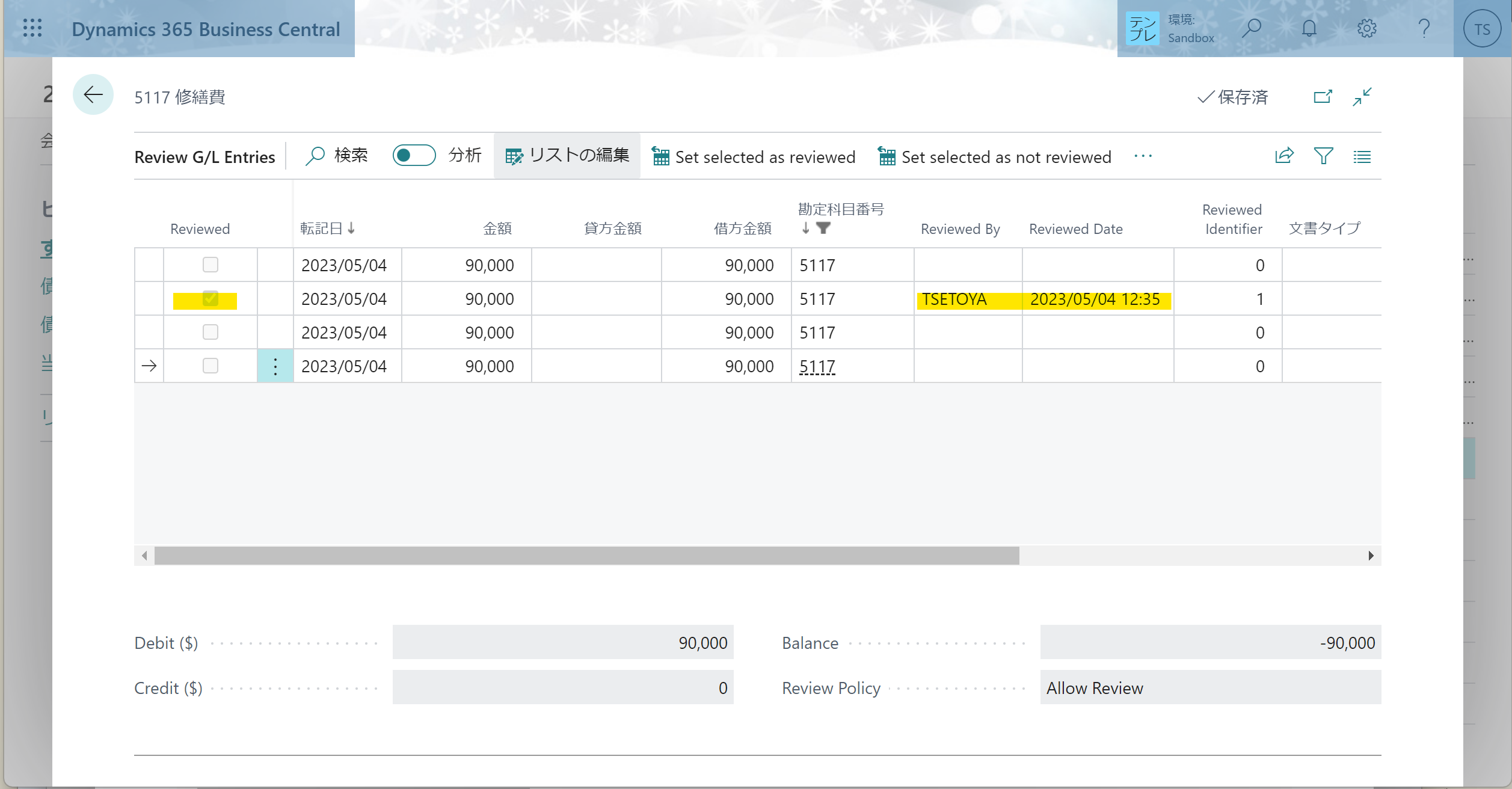1512x789 pixels.
Task: Click Set selected as reviewed
Action: [754, 157]
